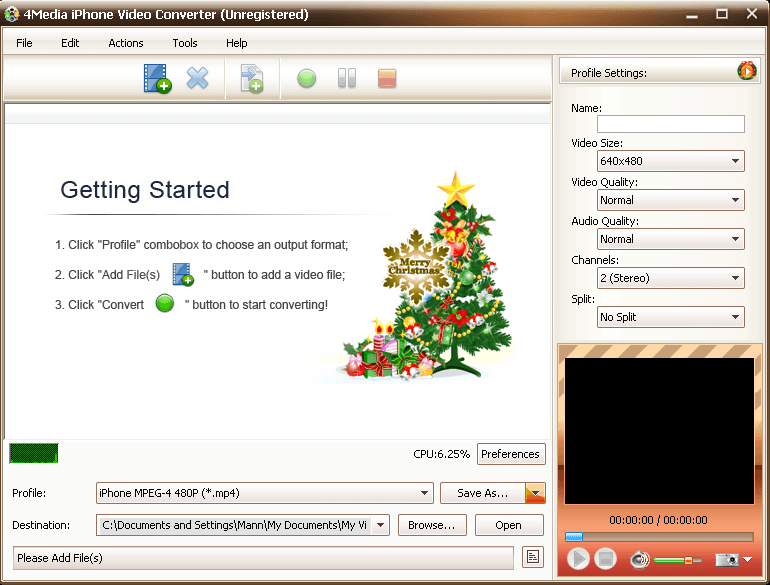The width and height of the screenshot is (770, 585).
Task: Click the Add File(s) film icon in toolbar
Action: point(157,78)
